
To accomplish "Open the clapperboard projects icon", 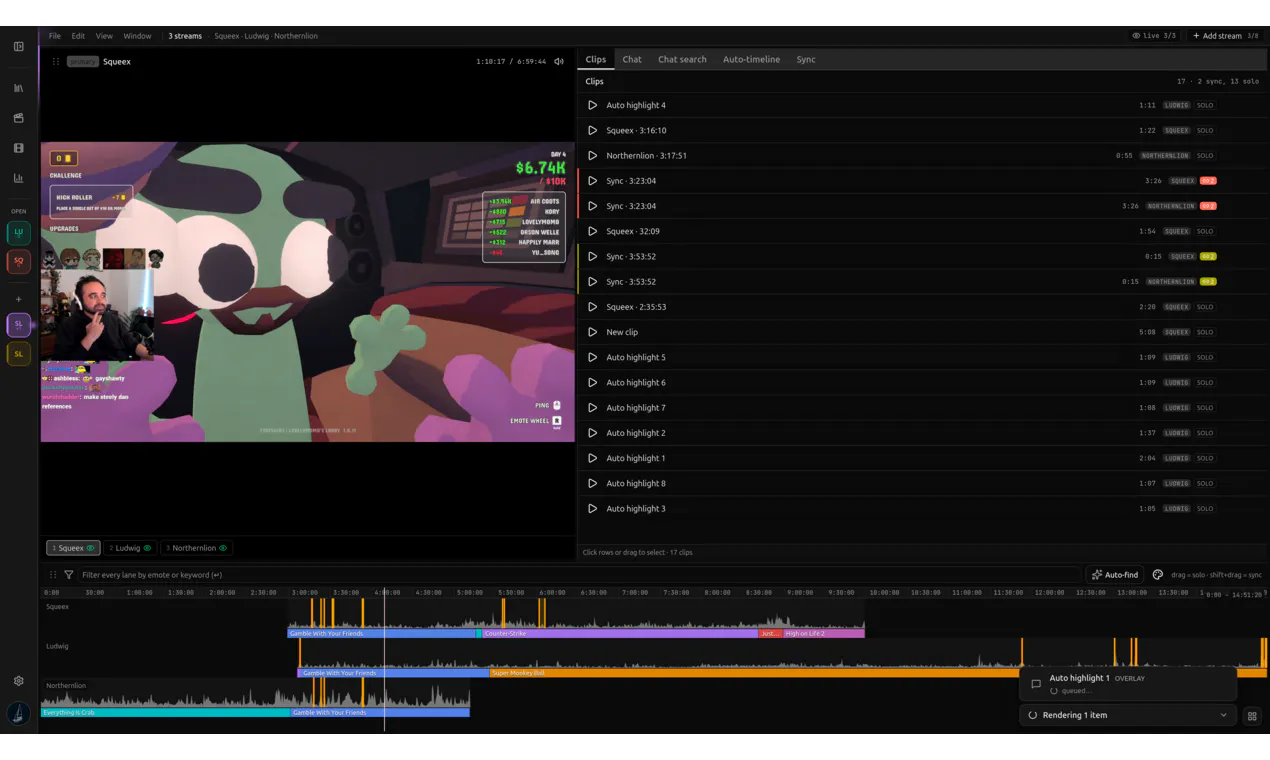I will point(18,118).
